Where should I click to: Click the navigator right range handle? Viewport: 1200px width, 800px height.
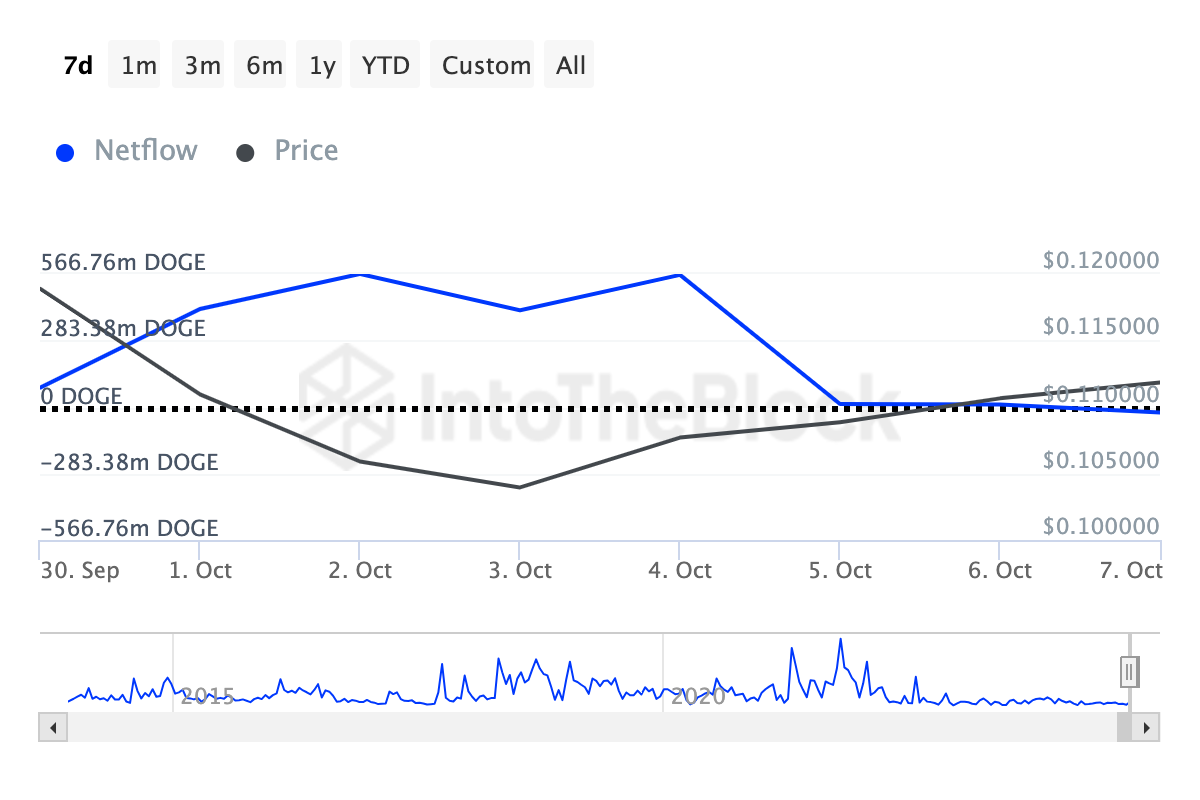coord(1129,670)
